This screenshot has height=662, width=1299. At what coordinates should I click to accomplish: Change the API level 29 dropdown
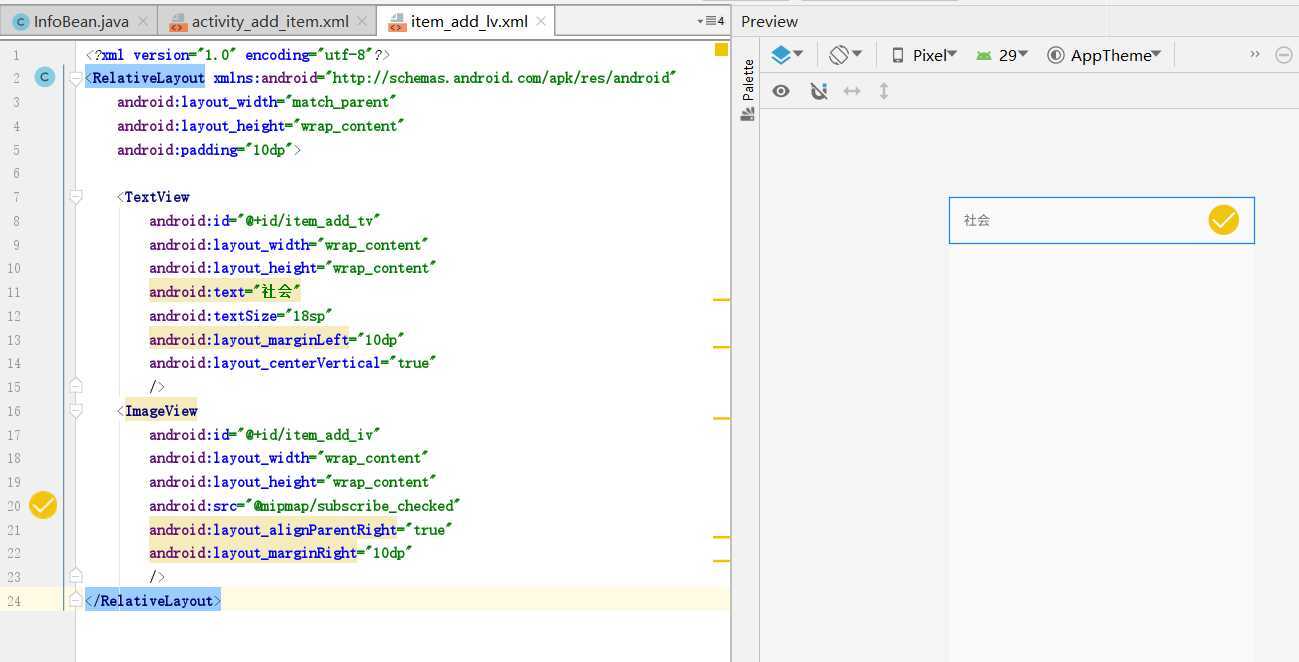(x=1002, y=55)
